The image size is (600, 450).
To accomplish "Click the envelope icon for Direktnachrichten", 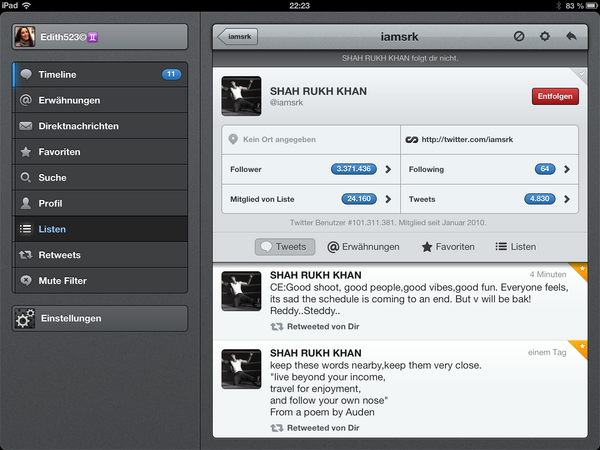I will point(26,126).
